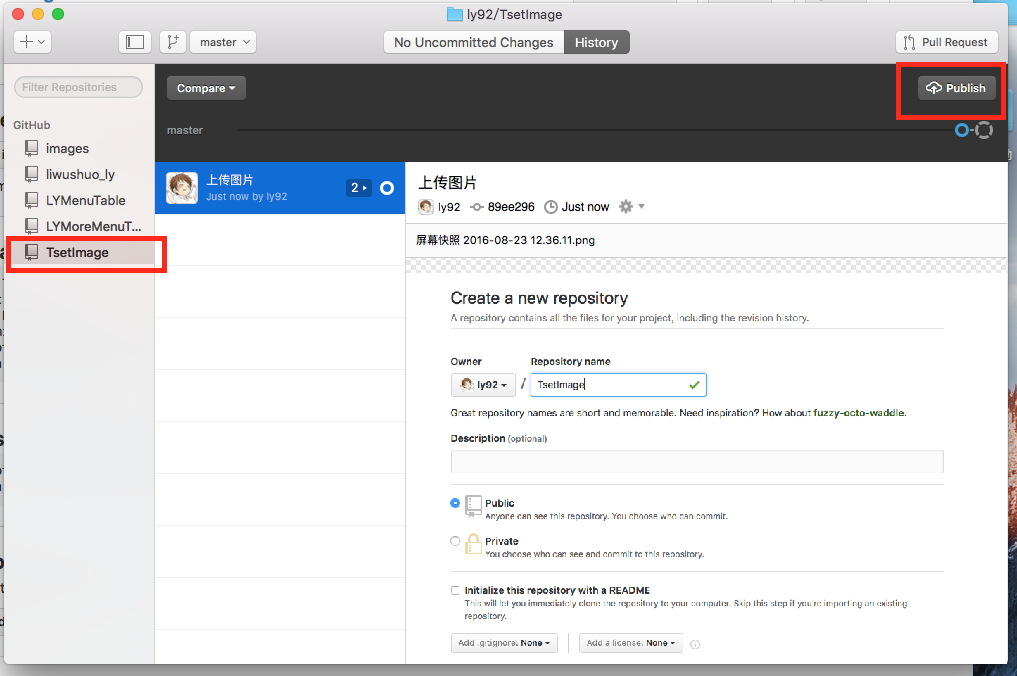Click the LYMoreMenuT... repository book icon
This screenshot has height=676, width=1017.
(31, 226)
